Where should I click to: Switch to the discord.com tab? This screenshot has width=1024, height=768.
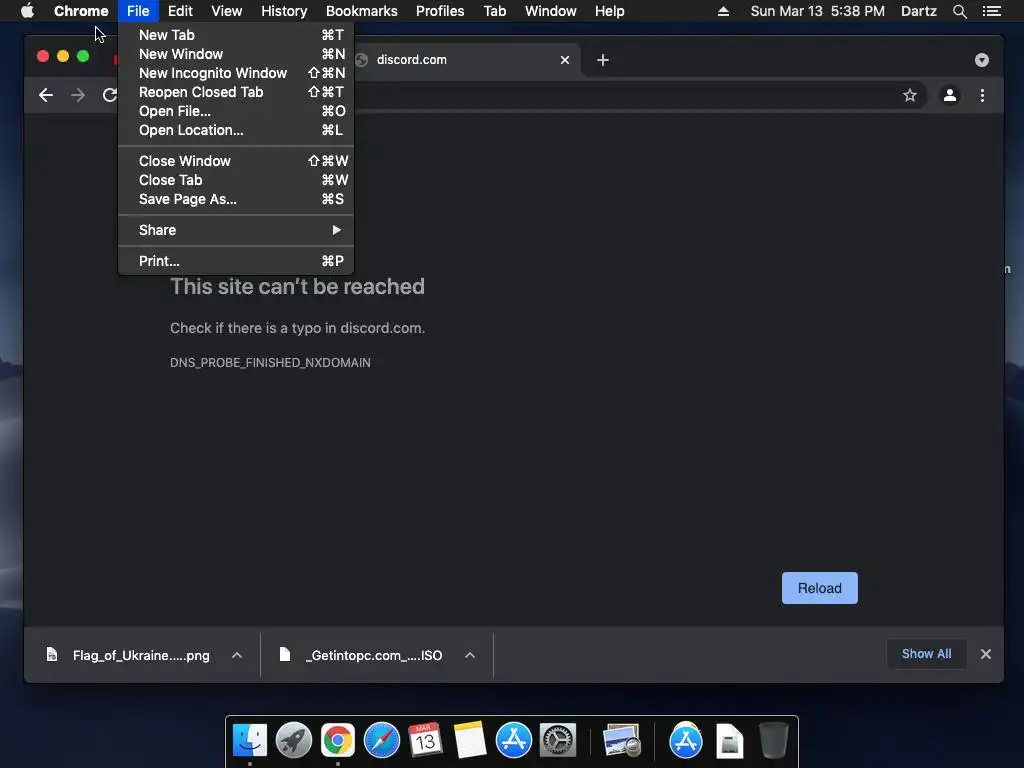(464, 60)
